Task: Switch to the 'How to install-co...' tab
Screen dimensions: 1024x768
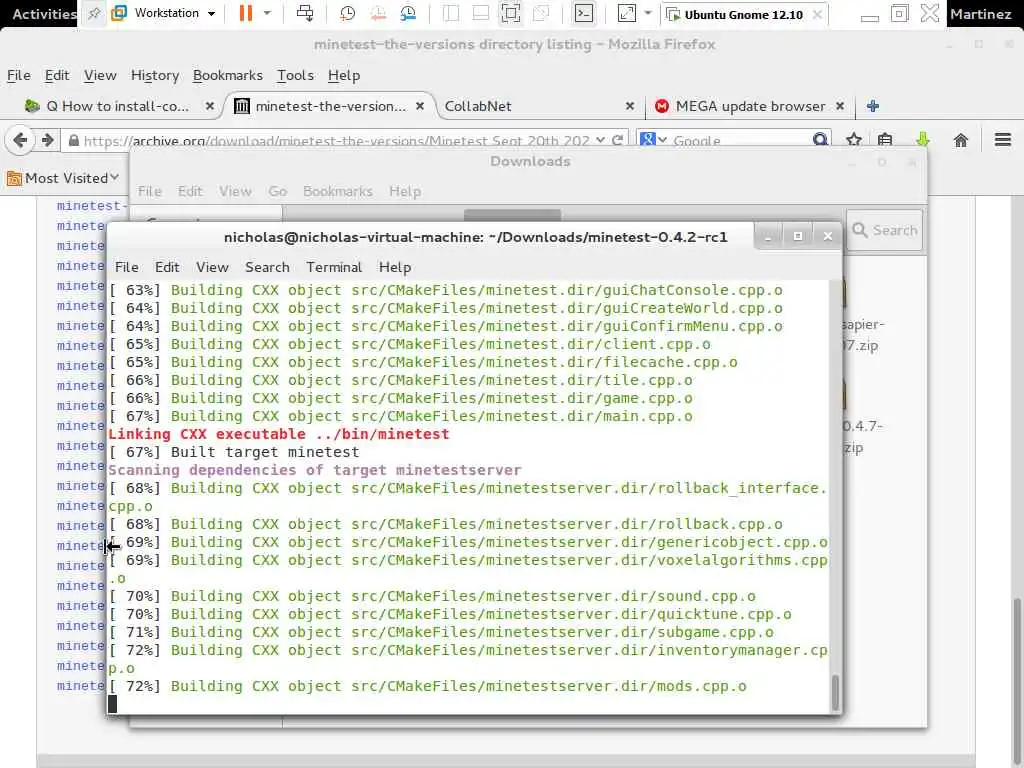Action: [116, 106]
